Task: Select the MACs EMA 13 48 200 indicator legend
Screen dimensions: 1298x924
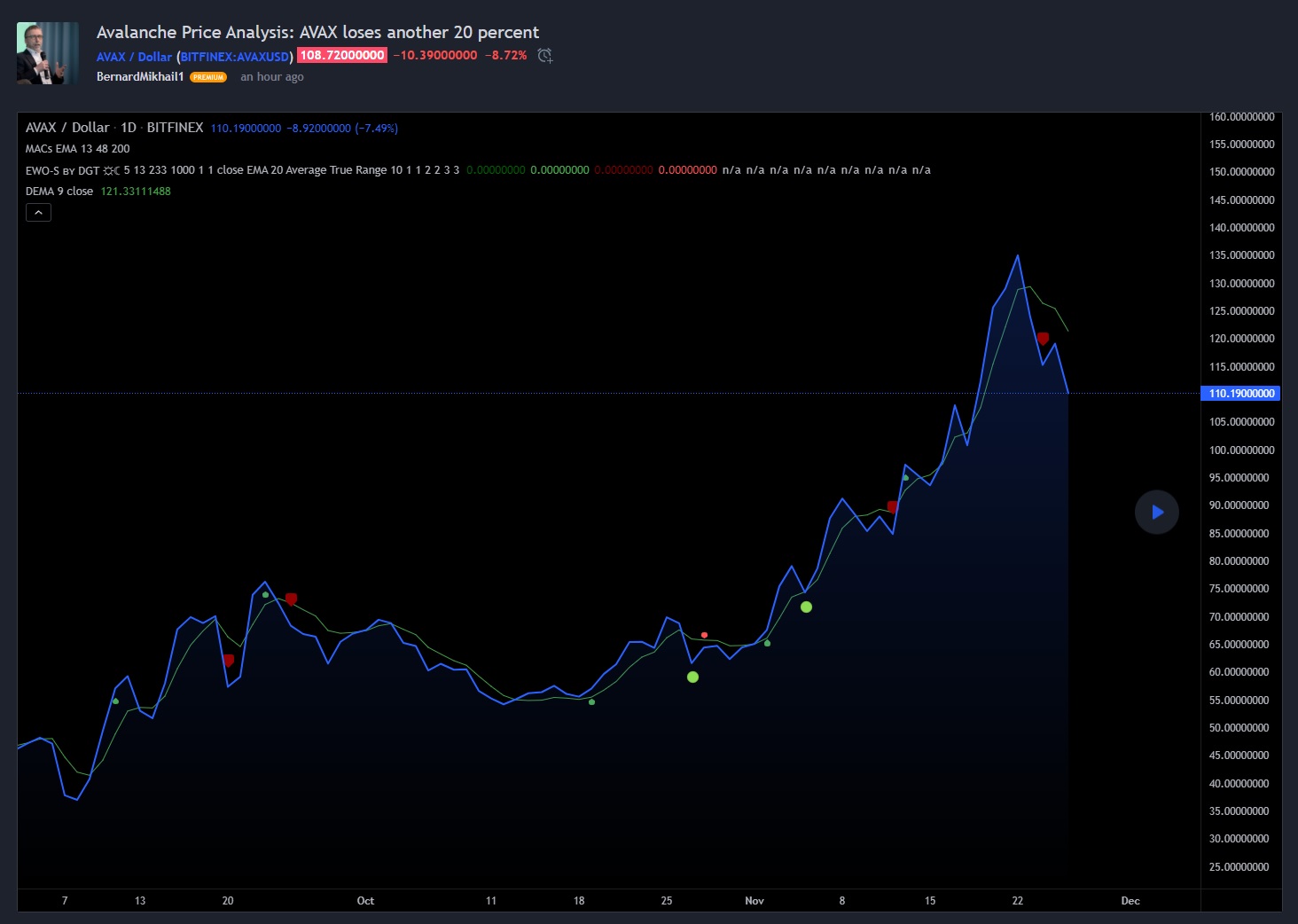Action: coord(78,149)
